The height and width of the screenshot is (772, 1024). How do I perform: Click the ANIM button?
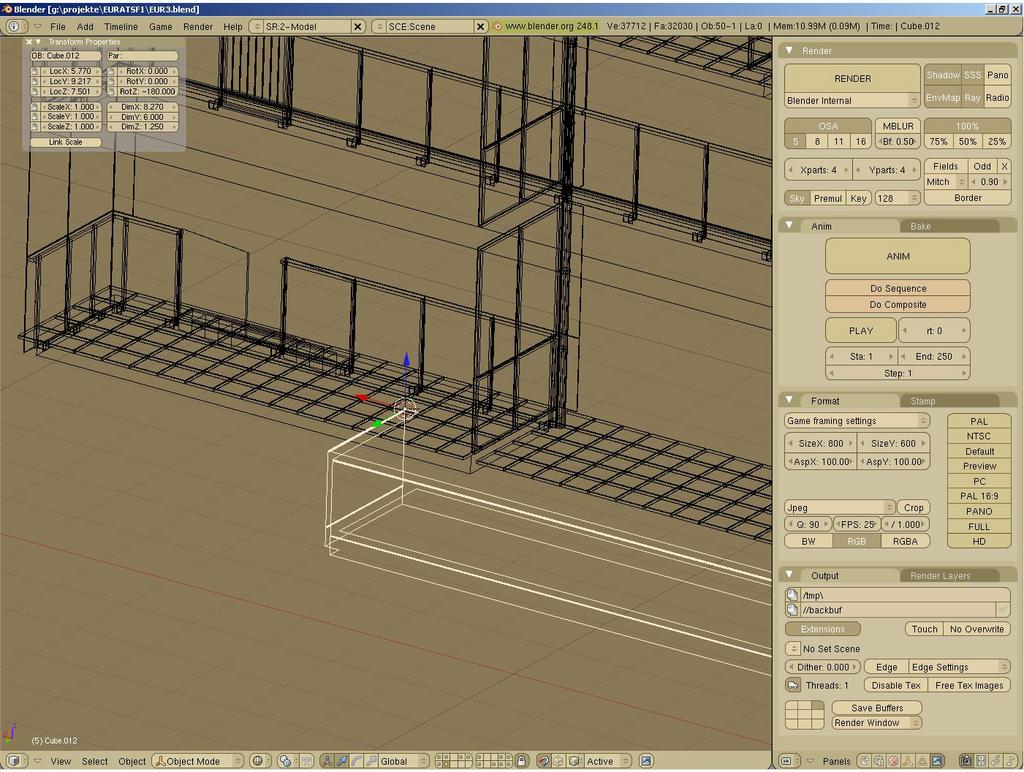[x=898, y=256]
